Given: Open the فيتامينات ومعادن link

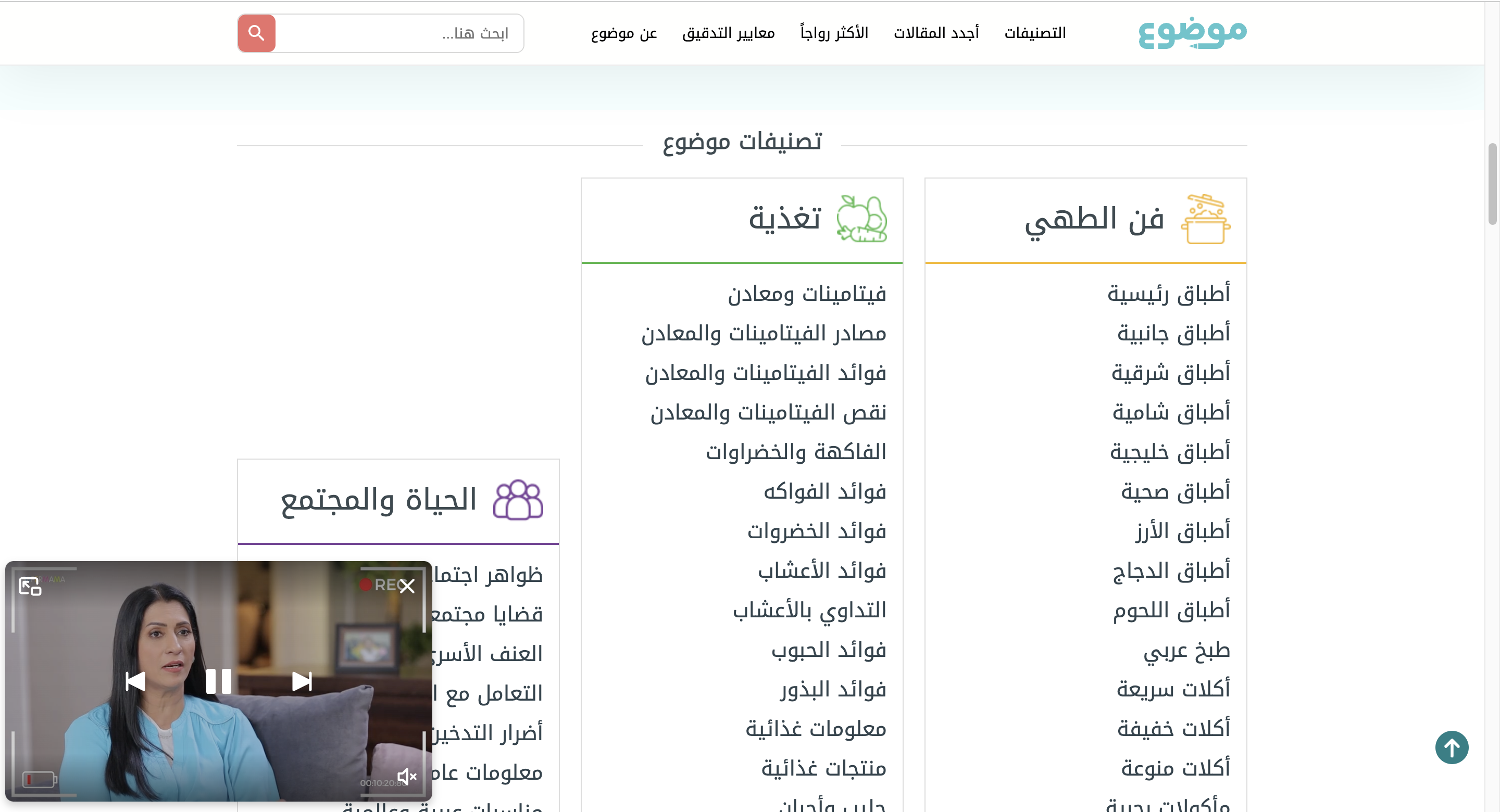Looking at the screenshot, I should (x=807, y=294).
